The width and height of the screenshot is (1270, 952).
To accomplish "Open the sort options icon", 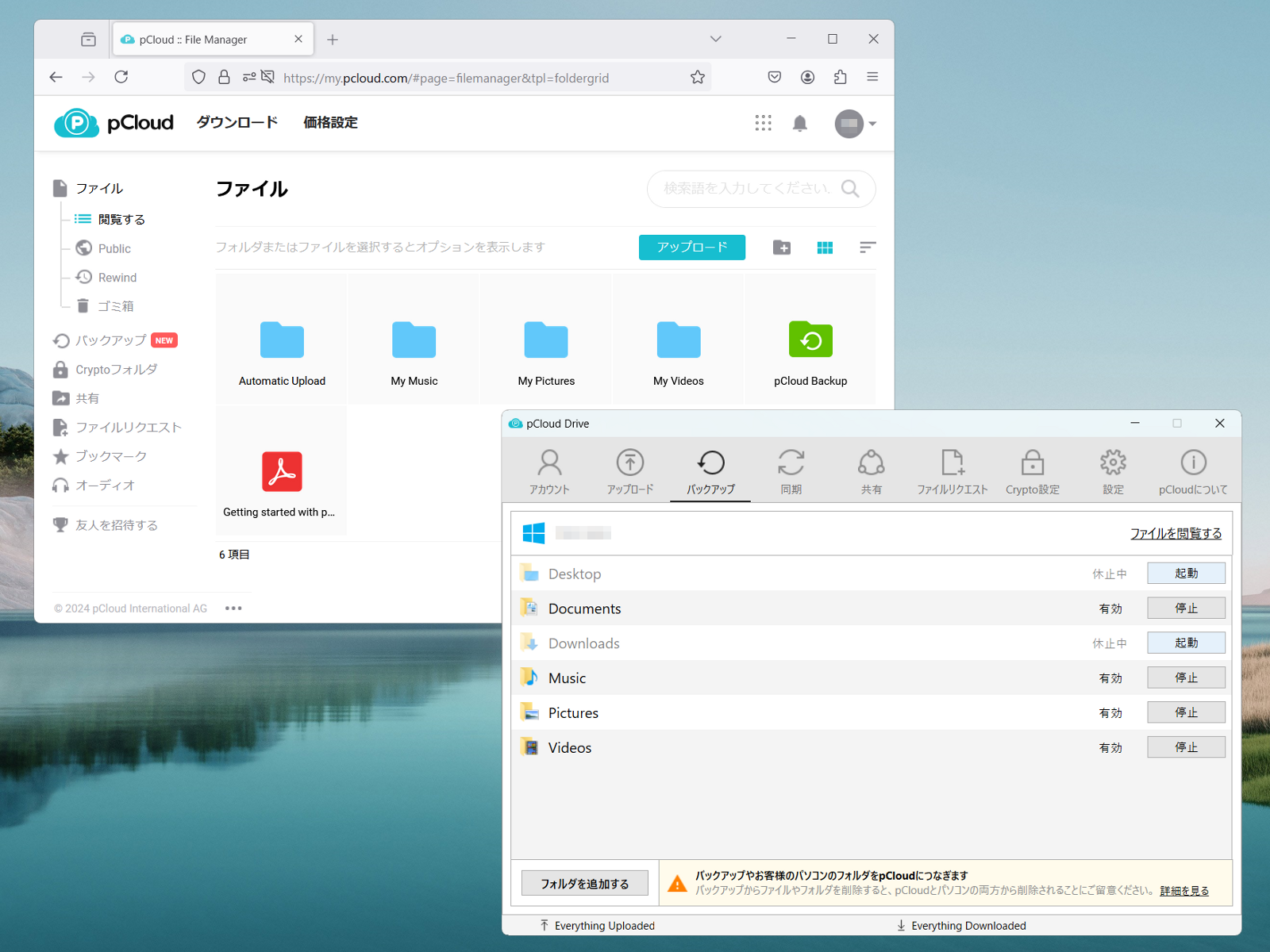I will [x=868, y=248].
